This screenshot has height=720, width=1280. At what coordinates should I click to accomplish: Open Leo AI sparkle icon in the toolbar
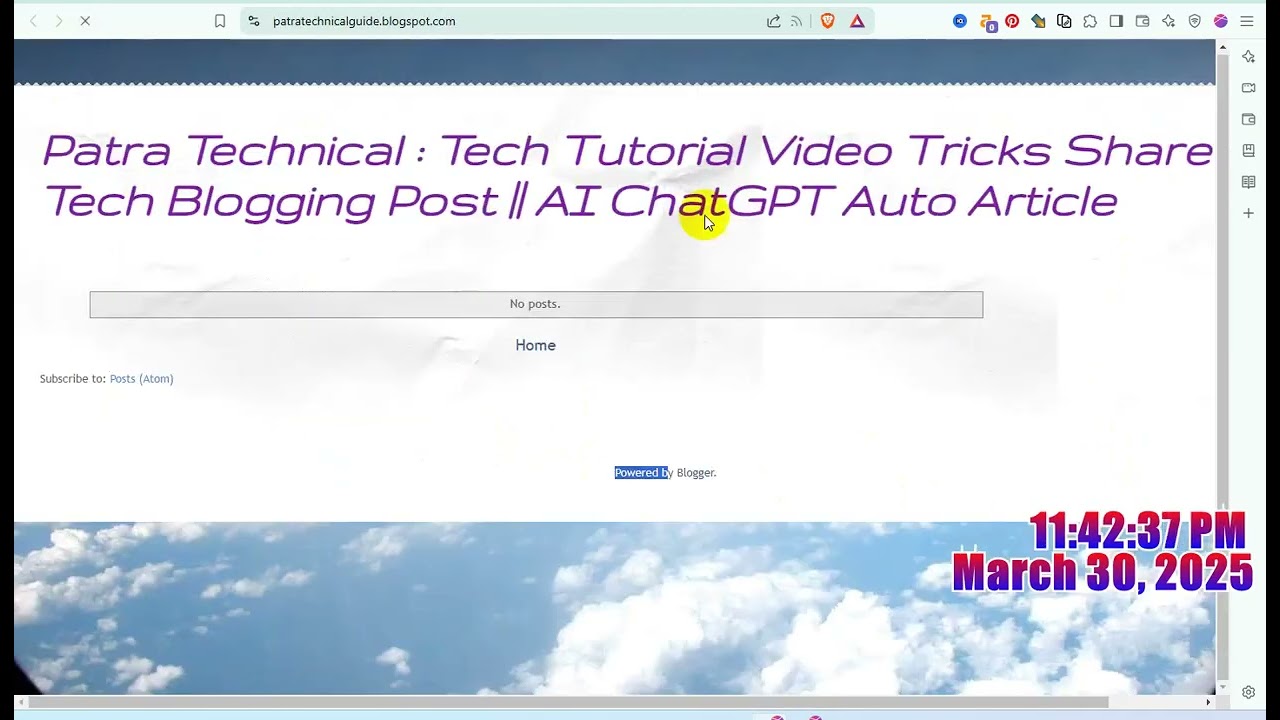pyautogui.click(x=1168, y=21)
